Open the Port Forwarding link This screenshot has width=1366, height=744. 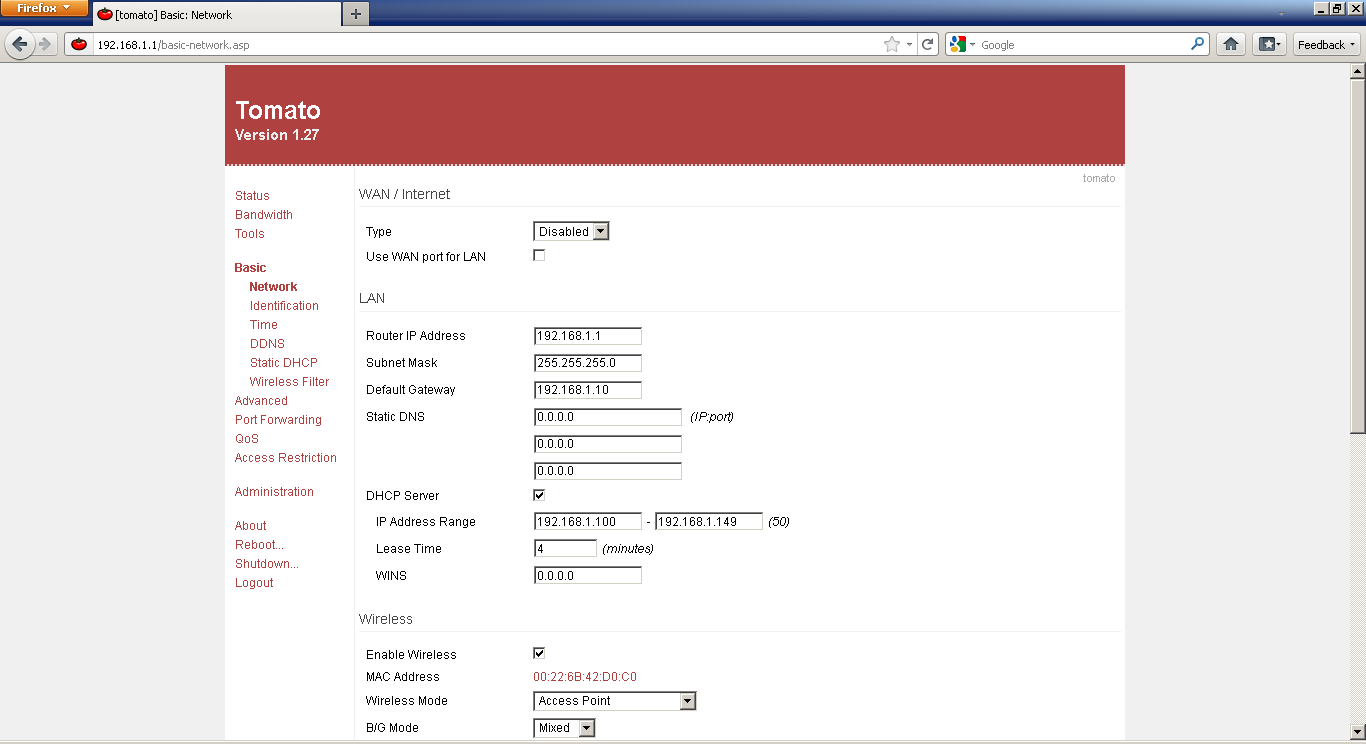pyautogui.click(x=278, y=420)
